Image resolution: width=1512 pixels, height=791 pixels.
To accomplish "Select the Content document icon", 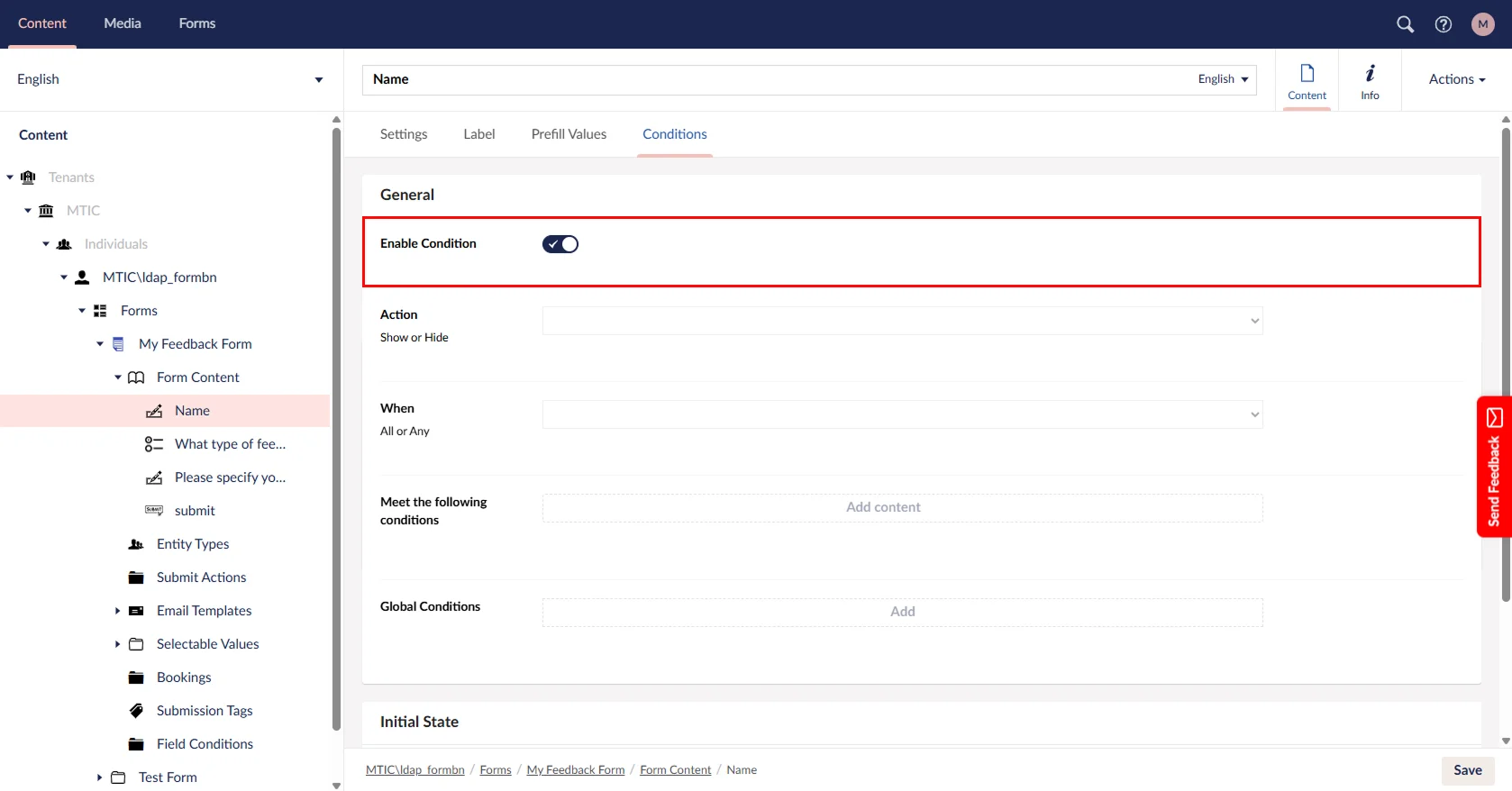I will tap(1307, 80).
